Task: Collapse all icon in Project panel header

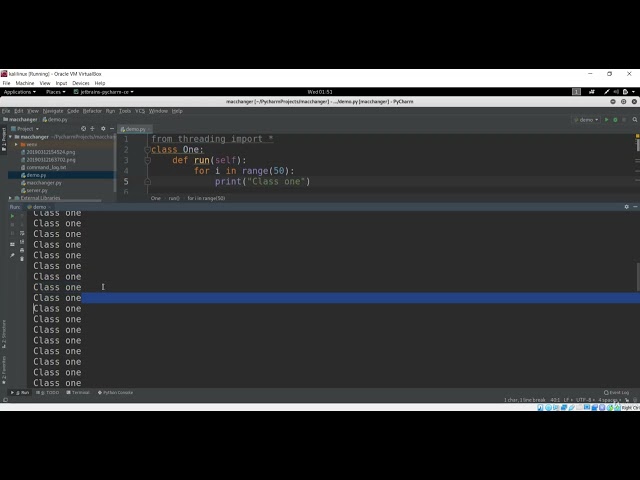Action: click(x=93, y=129)
